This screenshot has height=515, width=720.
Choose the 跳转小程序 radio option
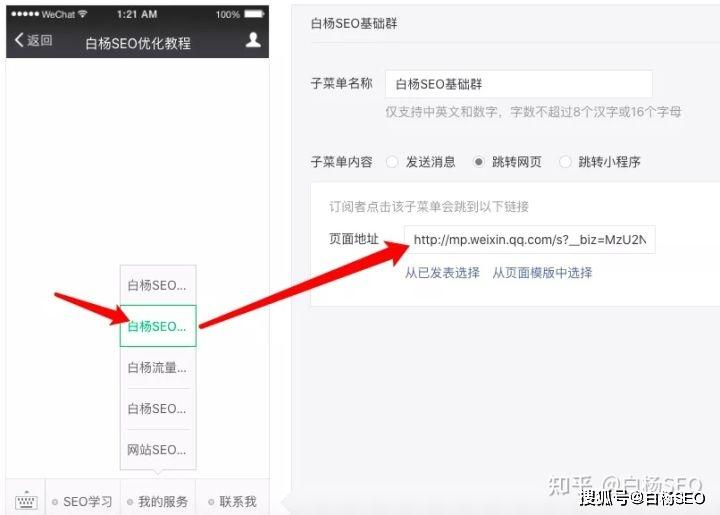(565, 162)
